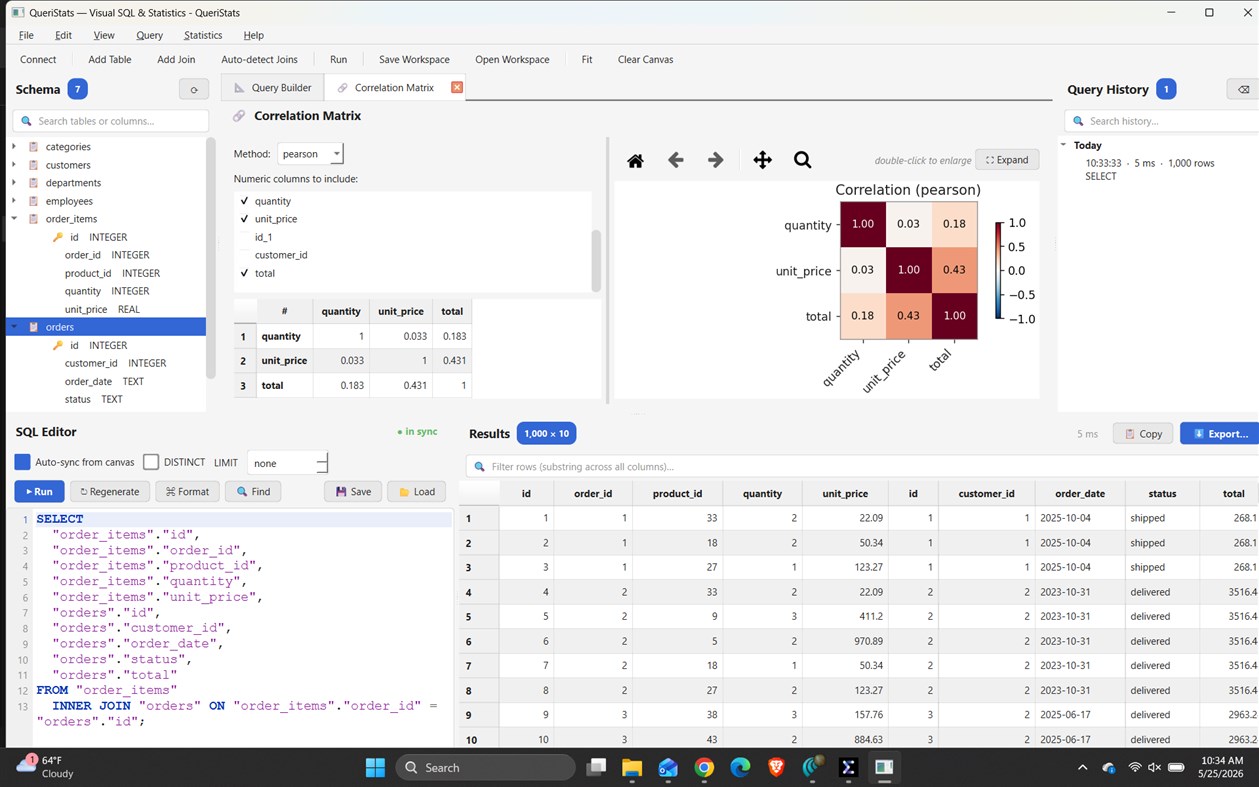Click the Copy results button
Screen dimensions: 1259x787
1143,433
